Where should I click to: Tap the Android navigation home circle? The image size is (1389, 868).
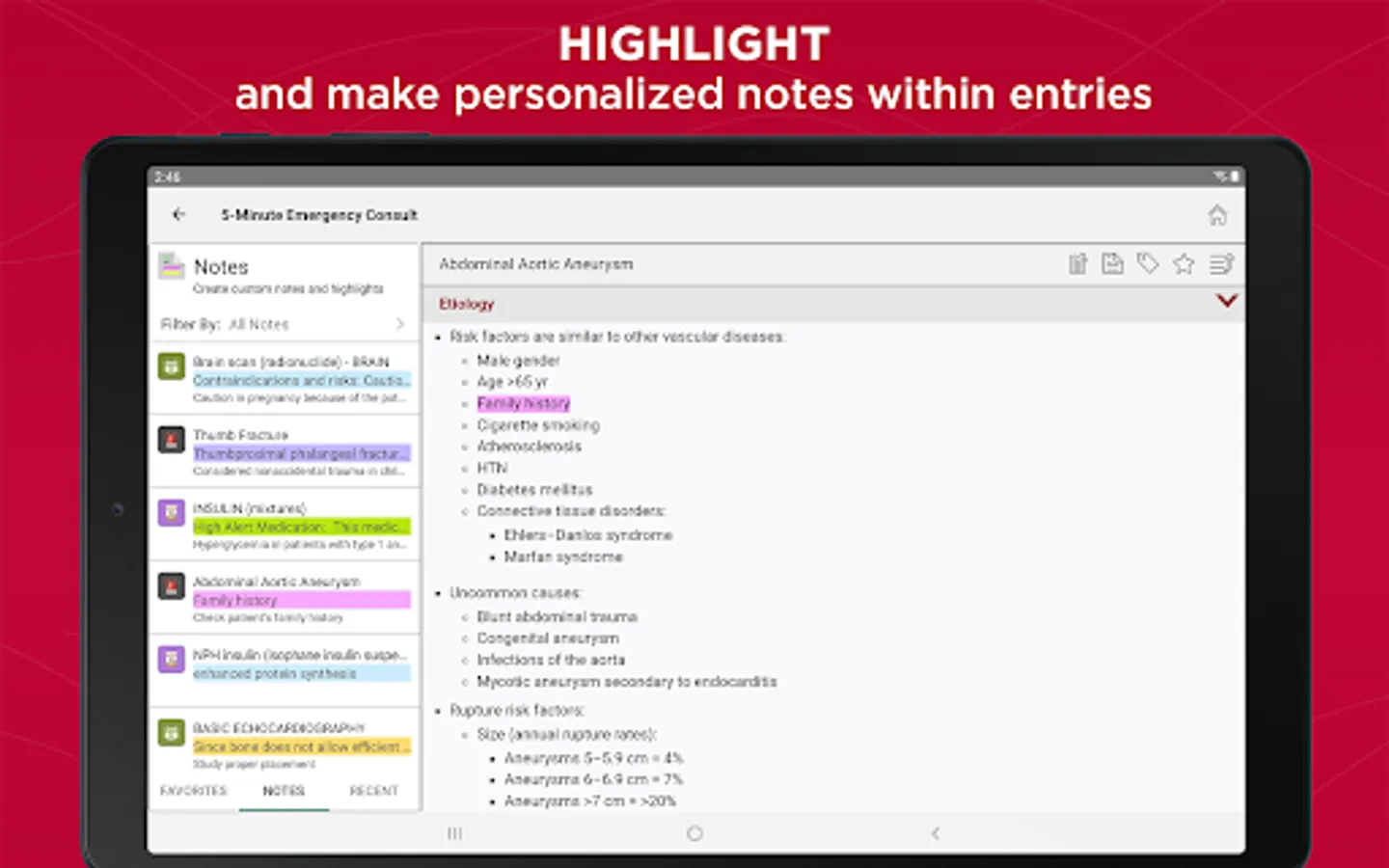(x=694, y=833)
